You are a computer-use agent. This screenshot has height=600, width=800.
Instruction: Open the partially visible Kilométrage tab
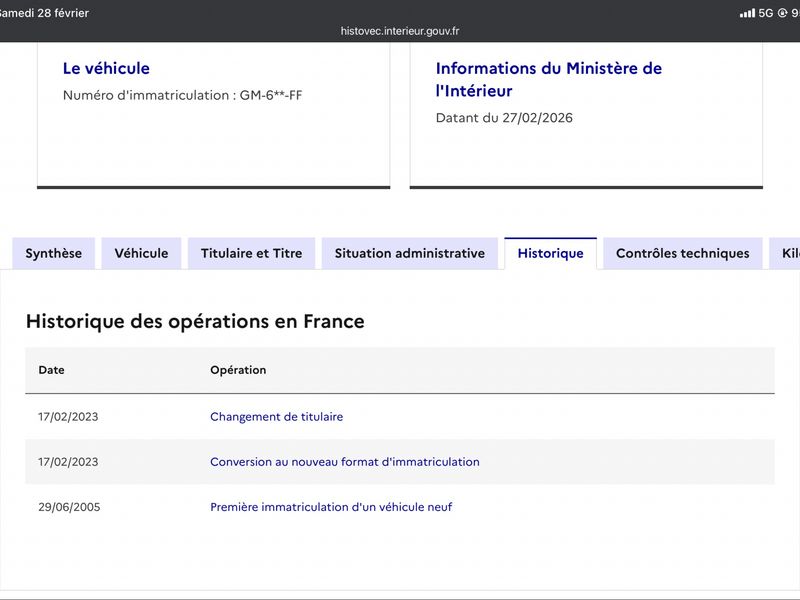788,253
